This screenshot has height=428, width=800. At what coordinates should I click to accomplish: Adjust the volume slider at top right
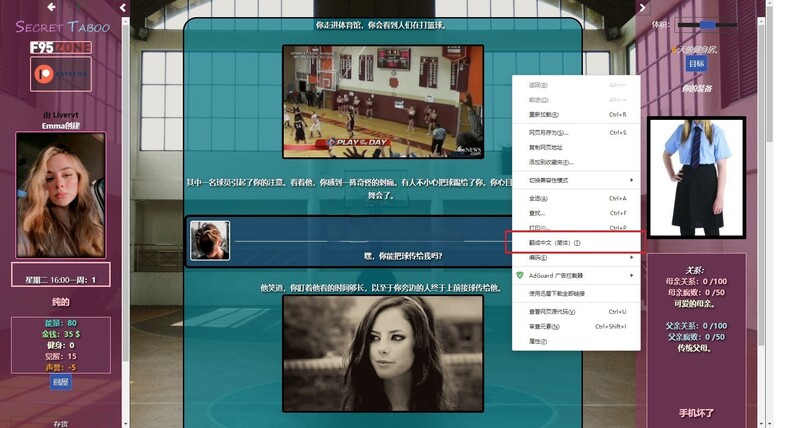(x=708, y=24)
